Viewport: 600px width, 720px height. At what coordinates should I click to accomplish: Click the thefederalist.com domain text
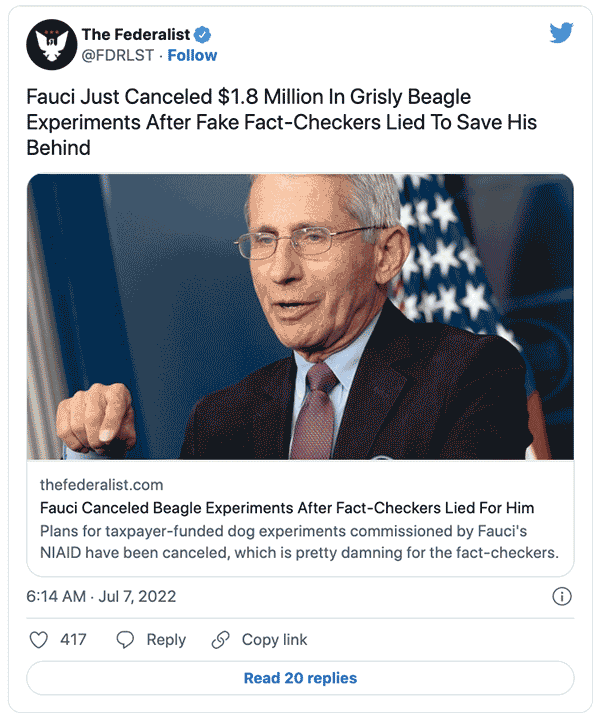[101, 485]
